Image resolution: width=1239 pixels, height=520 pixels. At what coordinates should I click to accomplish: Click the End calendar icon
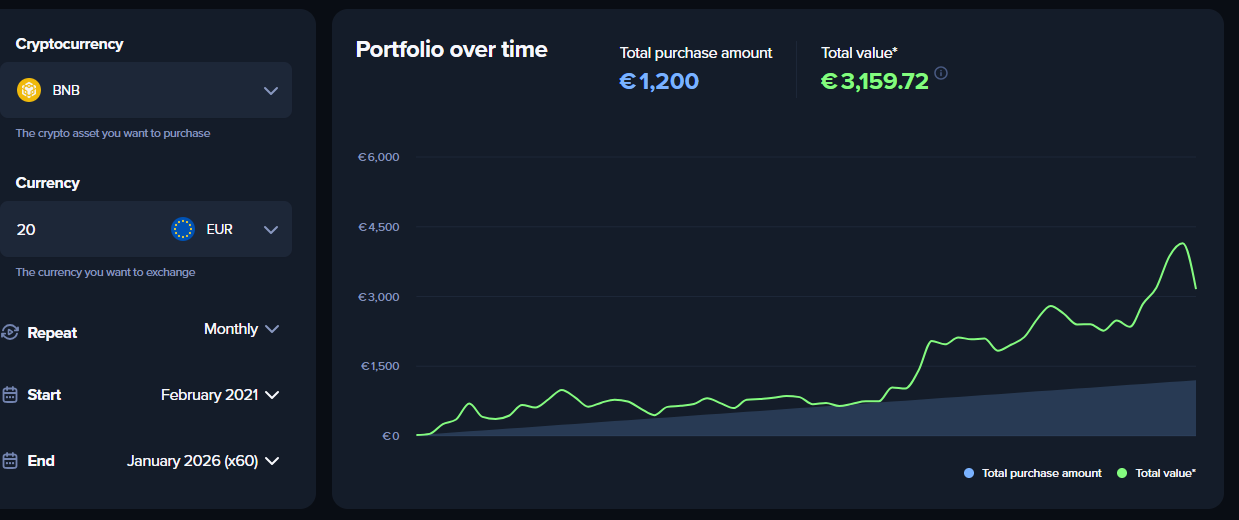(x=10, y=461)
